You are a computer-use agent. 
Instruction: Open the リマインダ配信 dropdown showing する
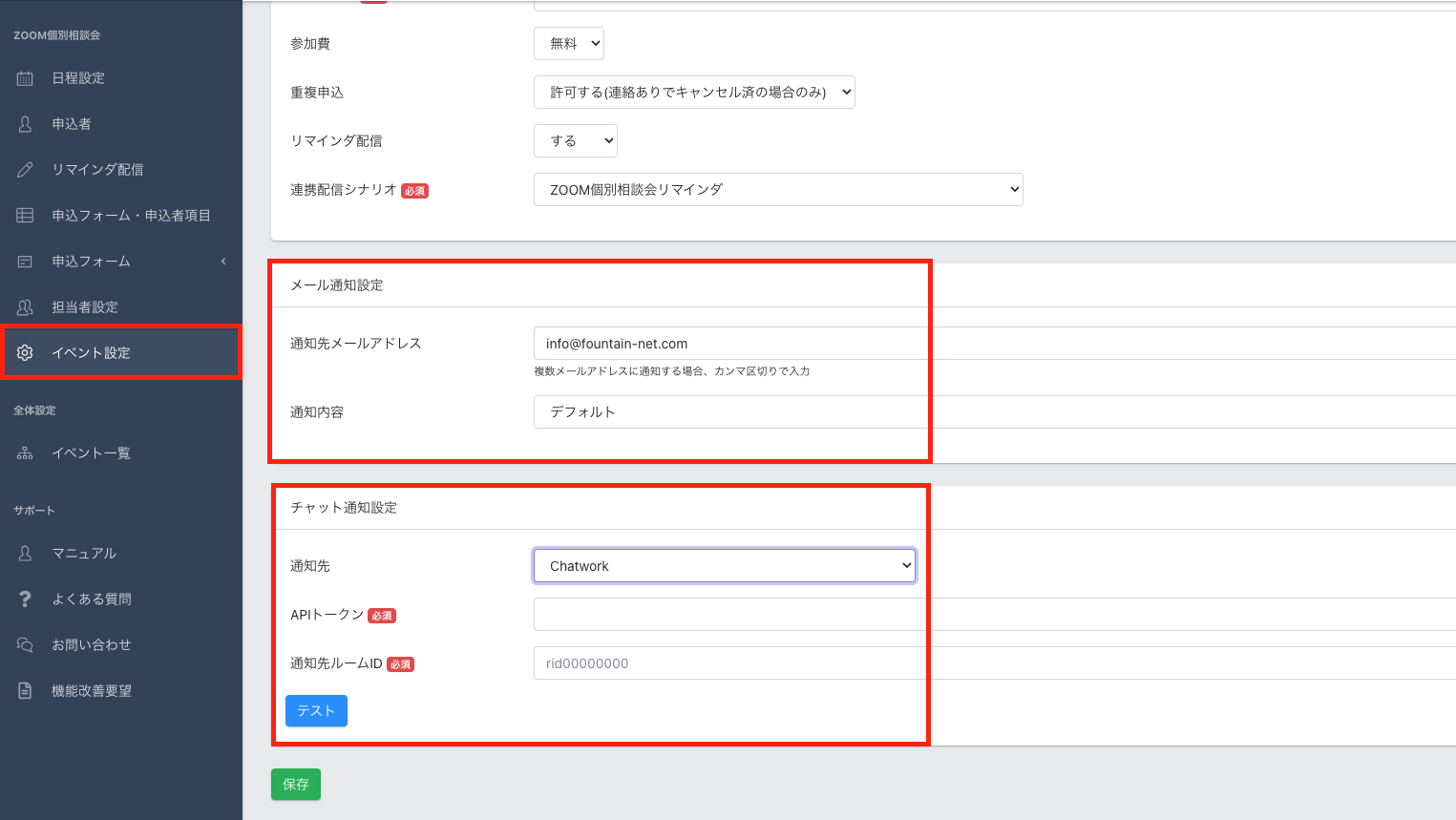[575, 141]
